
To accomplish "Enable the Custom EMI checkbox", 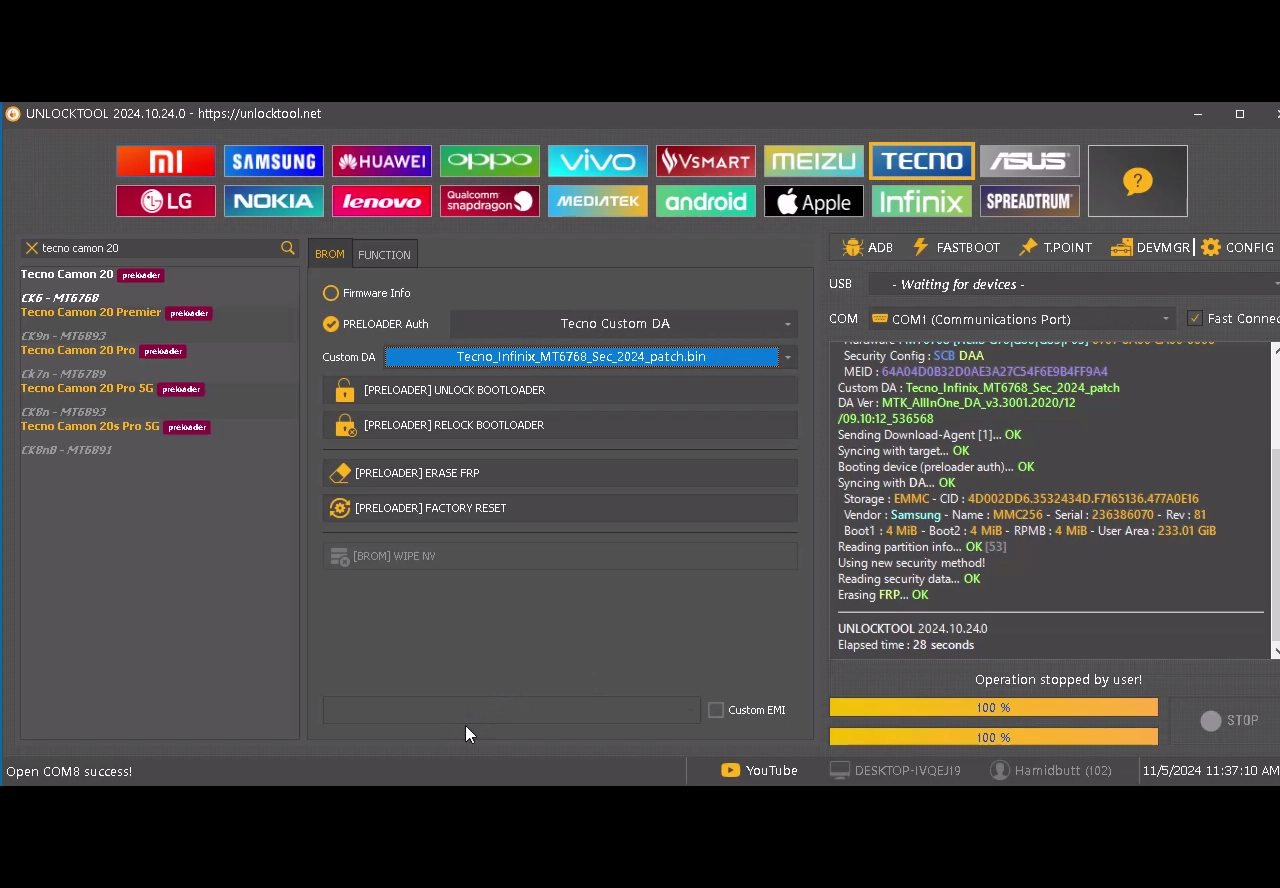I will click(716, 710).
